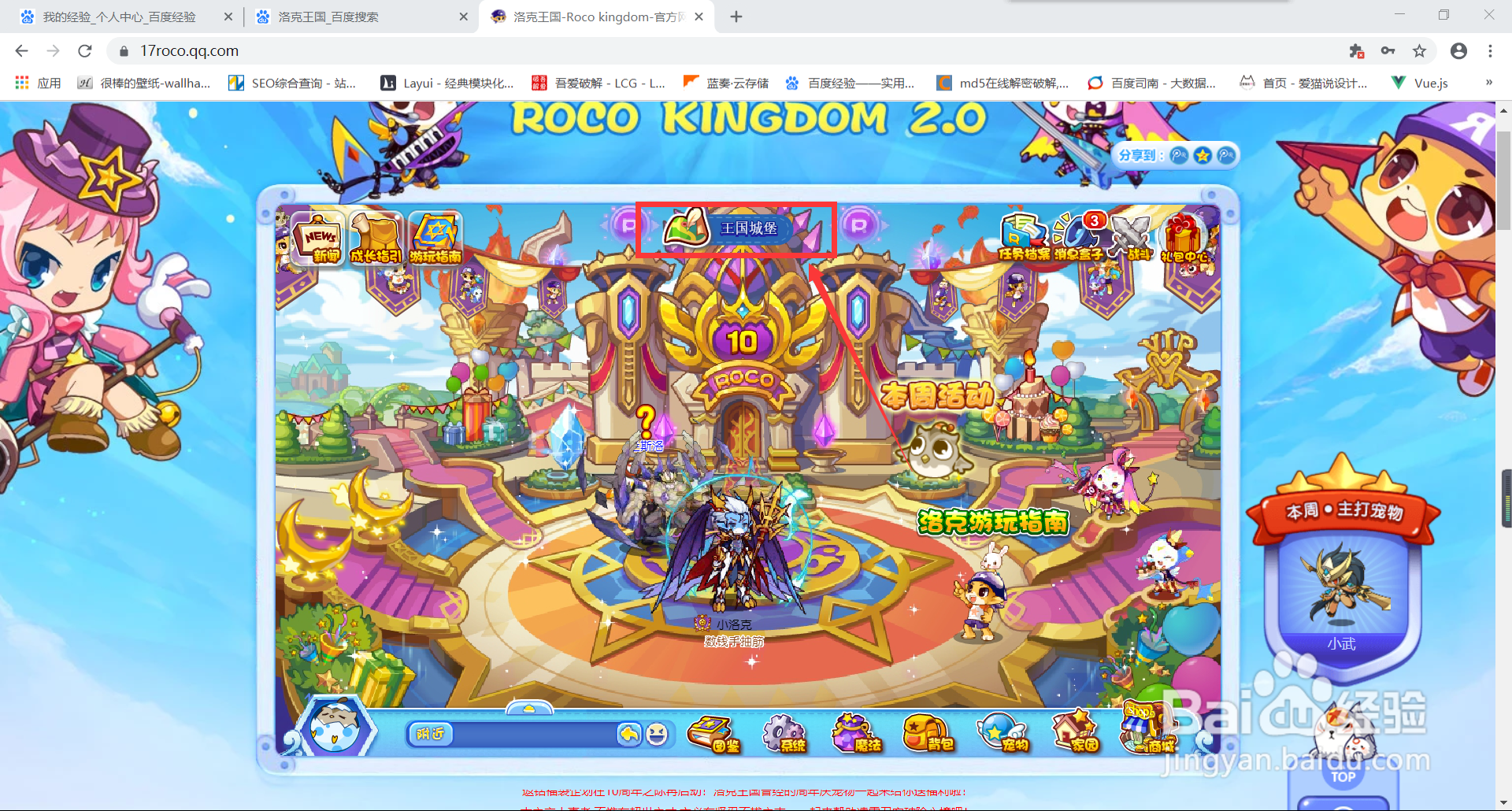Open the 家园 home house icon
The image size is (1512, 811).
click(x=1075, y=732)
